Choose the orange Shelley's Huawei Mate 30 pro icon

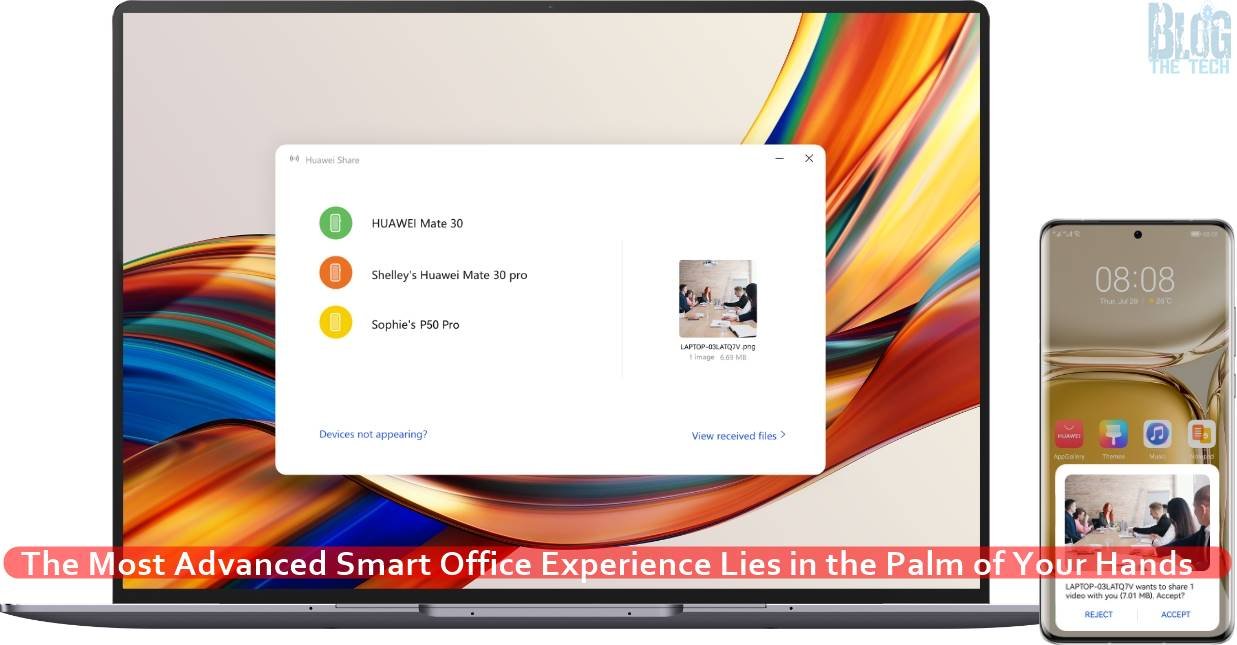click(x=336, y=273)
